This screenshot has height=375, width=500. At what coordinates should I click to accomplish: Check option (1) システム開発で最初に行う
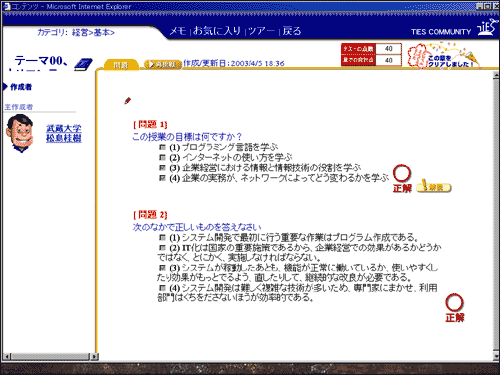click(x=162, y=238)
